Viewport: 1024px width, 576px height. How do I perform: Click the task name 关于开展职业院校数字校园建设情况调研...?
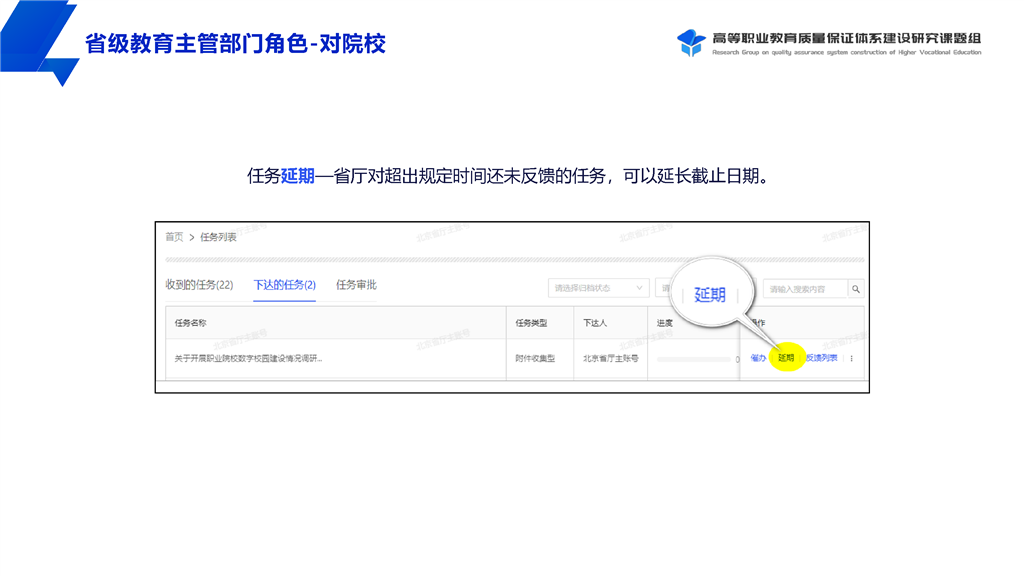point(248,359)
